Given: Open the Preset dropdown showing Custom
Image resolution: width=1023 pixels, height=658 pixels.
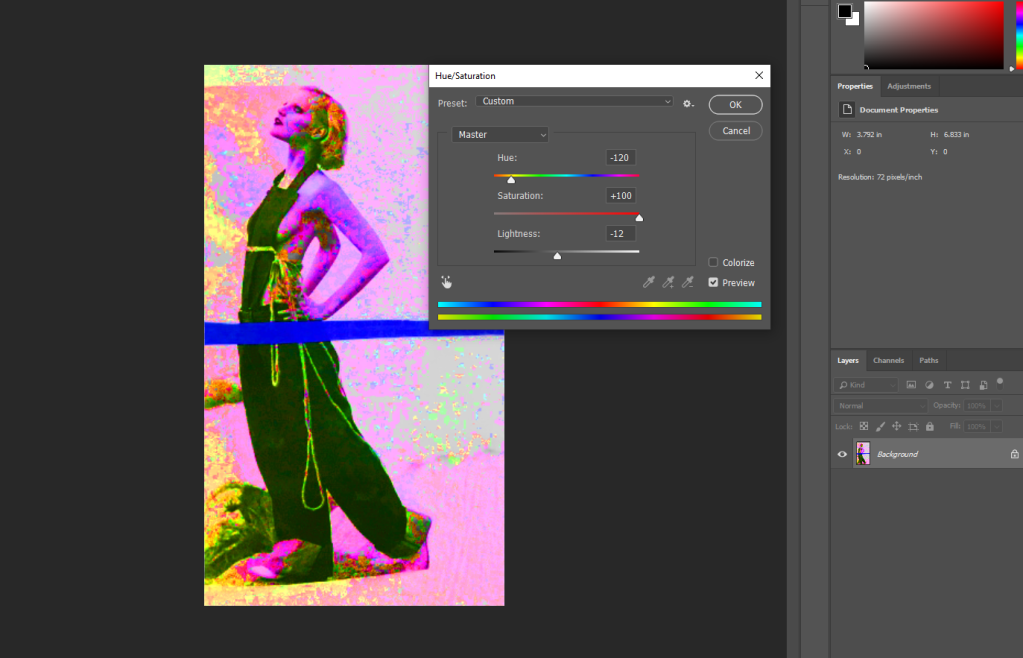Looking at the screenshot, I should point(574,102).
